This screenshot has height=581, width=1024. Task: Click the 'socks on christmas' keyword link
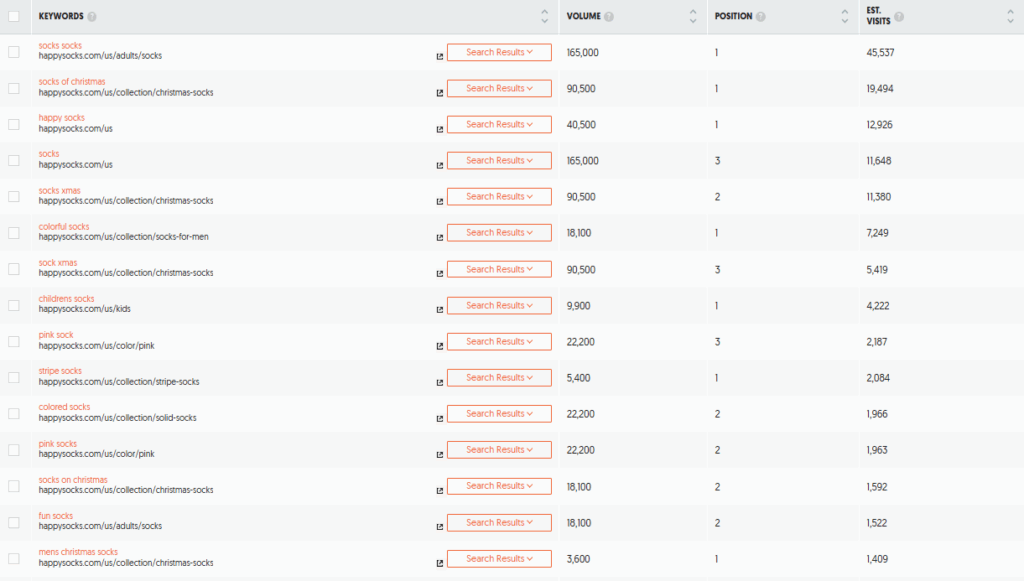(72, 479)
